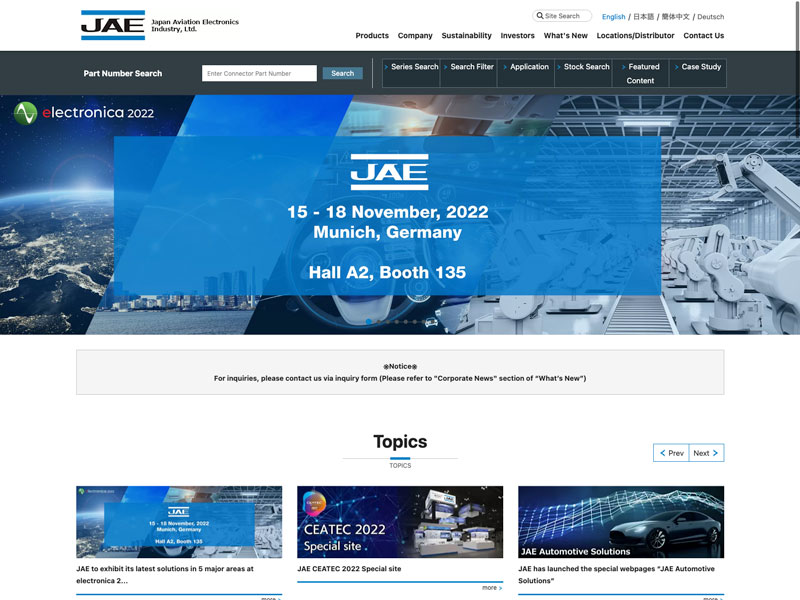The image size is (800, 600).
Task: Switch language to 簡体中文
Action: pos(675,17)
